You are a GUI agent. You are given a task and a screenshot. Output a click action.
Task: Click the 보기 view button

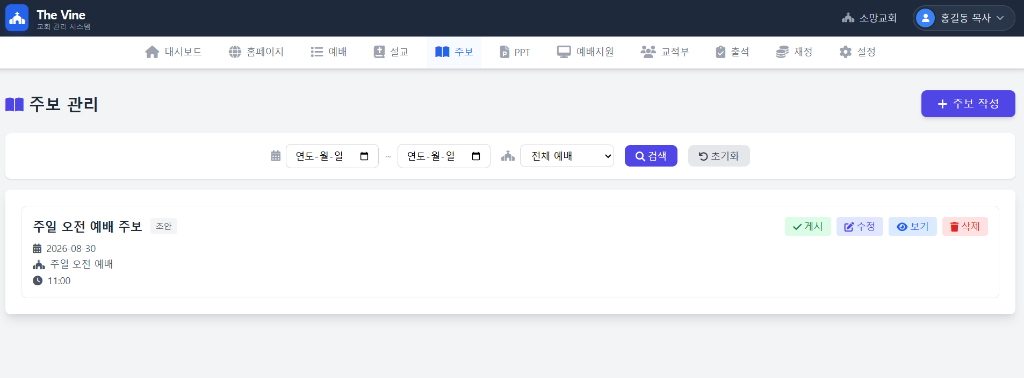(x=912, y=227)
